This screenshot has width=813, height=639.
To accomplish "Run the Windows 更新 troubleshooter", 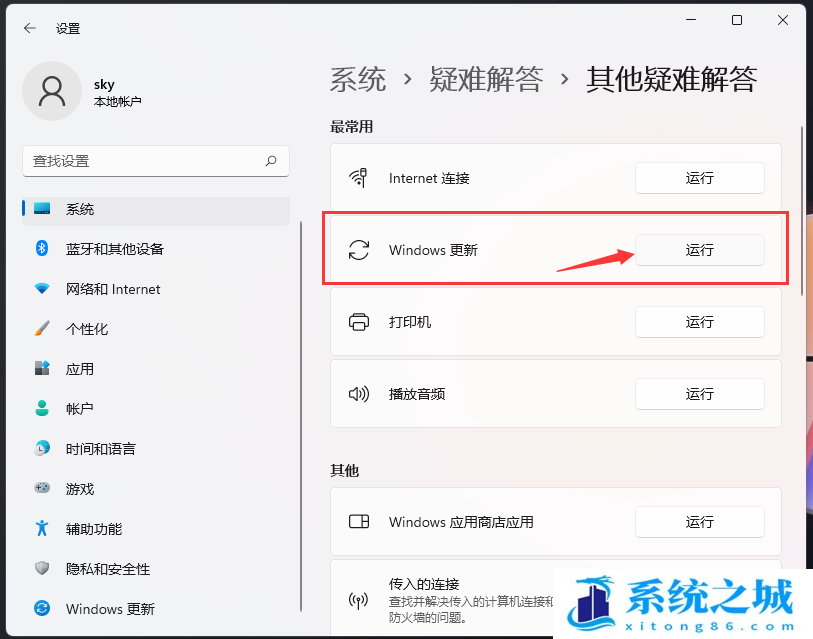I will point(699,250).
